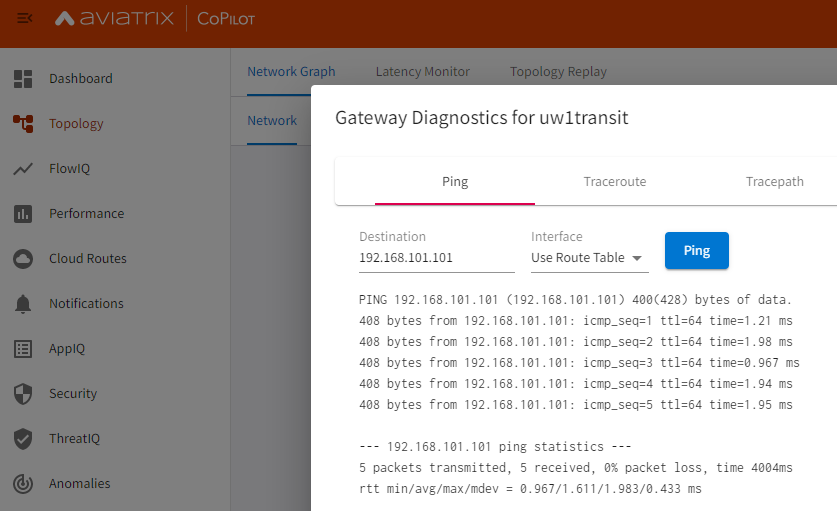Click the Topology node icon
837x511 pixels.
(x=23, y=123)
